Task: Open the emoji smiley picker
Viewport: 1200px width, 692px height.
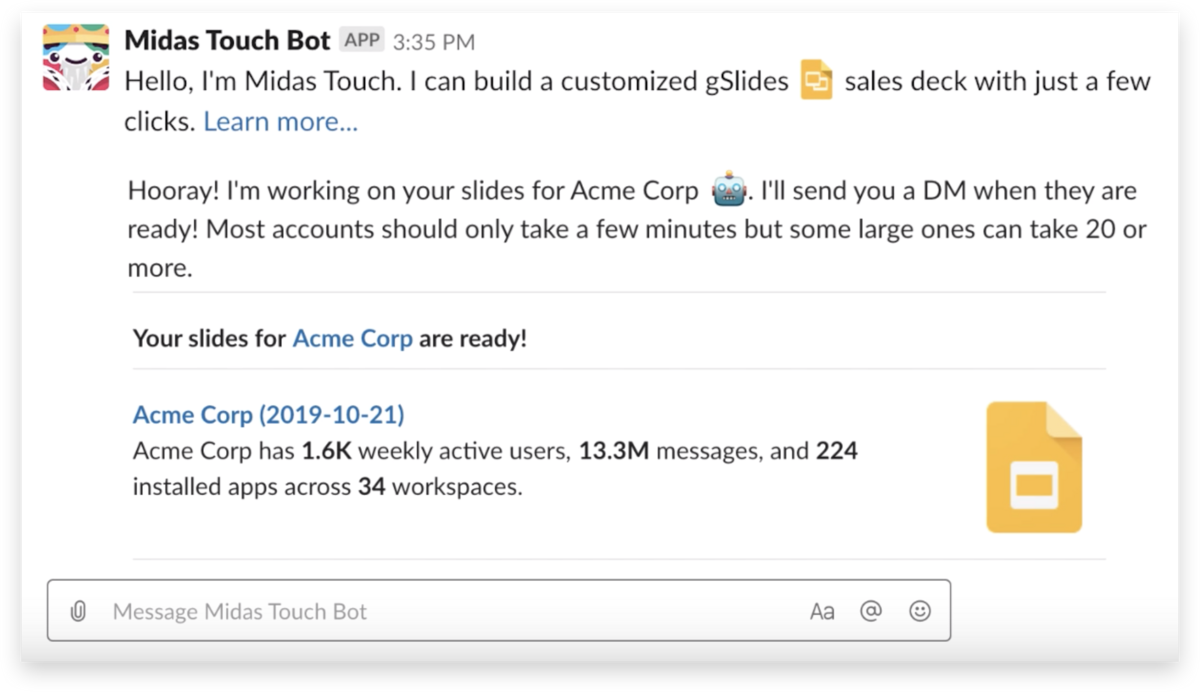Action: click(x=920, y=610)
